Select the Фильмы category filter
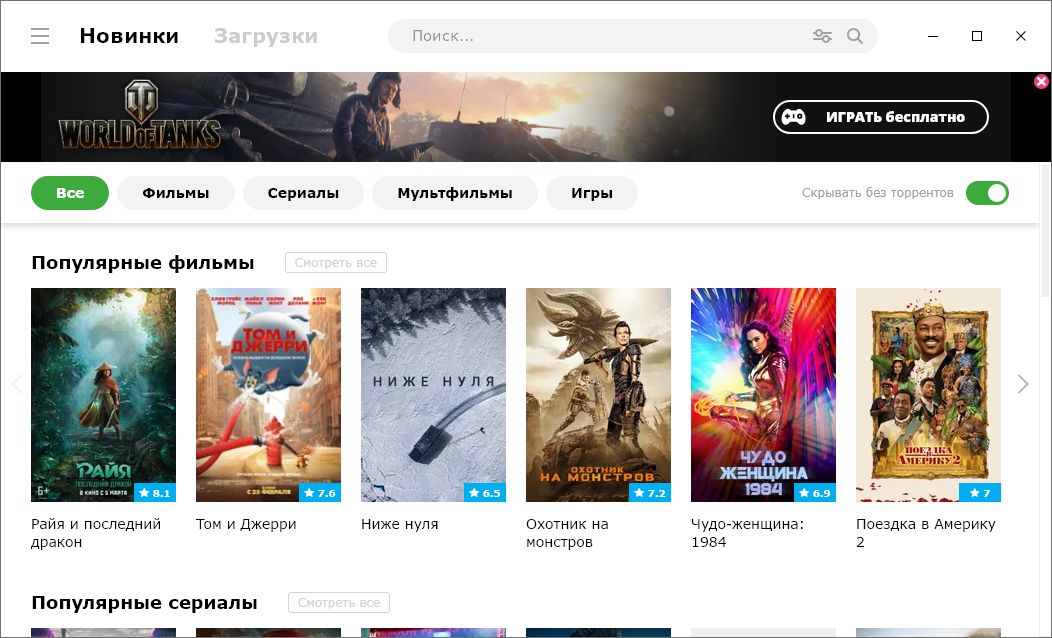The width and height of the screenshot is (1052, 638). [x=176, y=193]
